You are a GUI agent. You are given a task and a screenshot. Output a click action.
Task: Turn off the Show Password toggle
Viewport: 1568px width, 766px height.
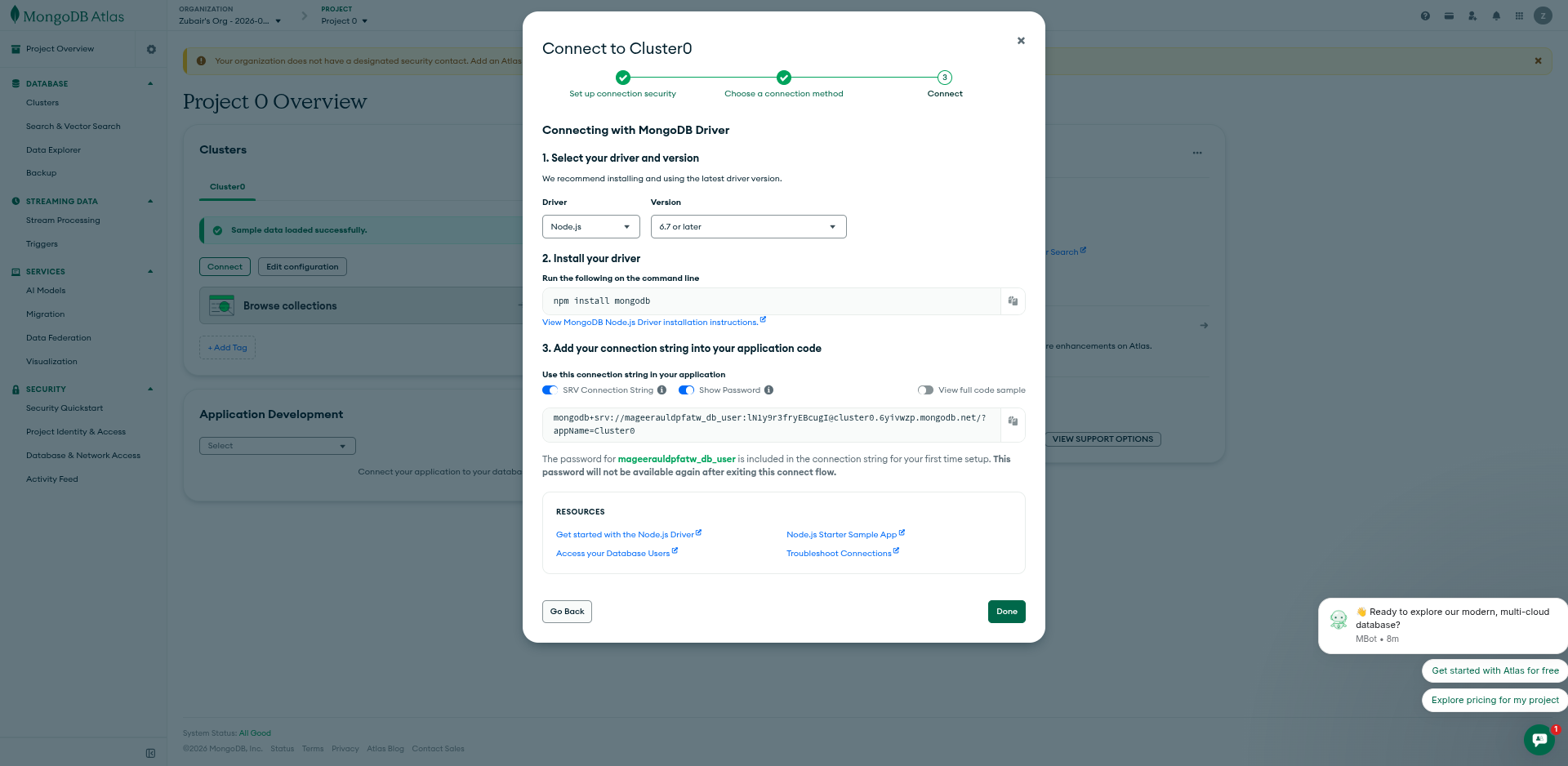pyautogui.click(x=686, y=390)
